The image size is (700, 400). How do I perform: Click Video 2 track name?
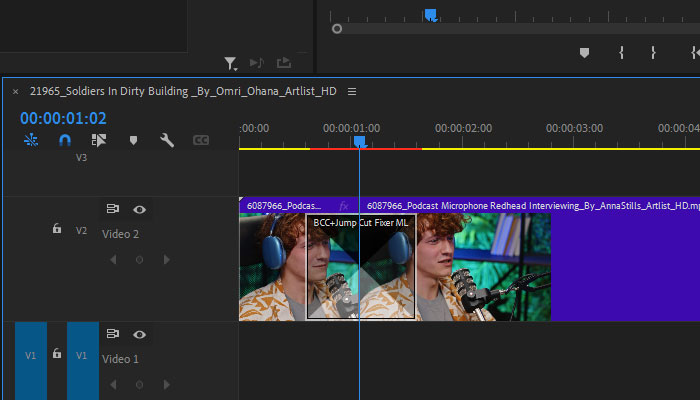[120, 234]
